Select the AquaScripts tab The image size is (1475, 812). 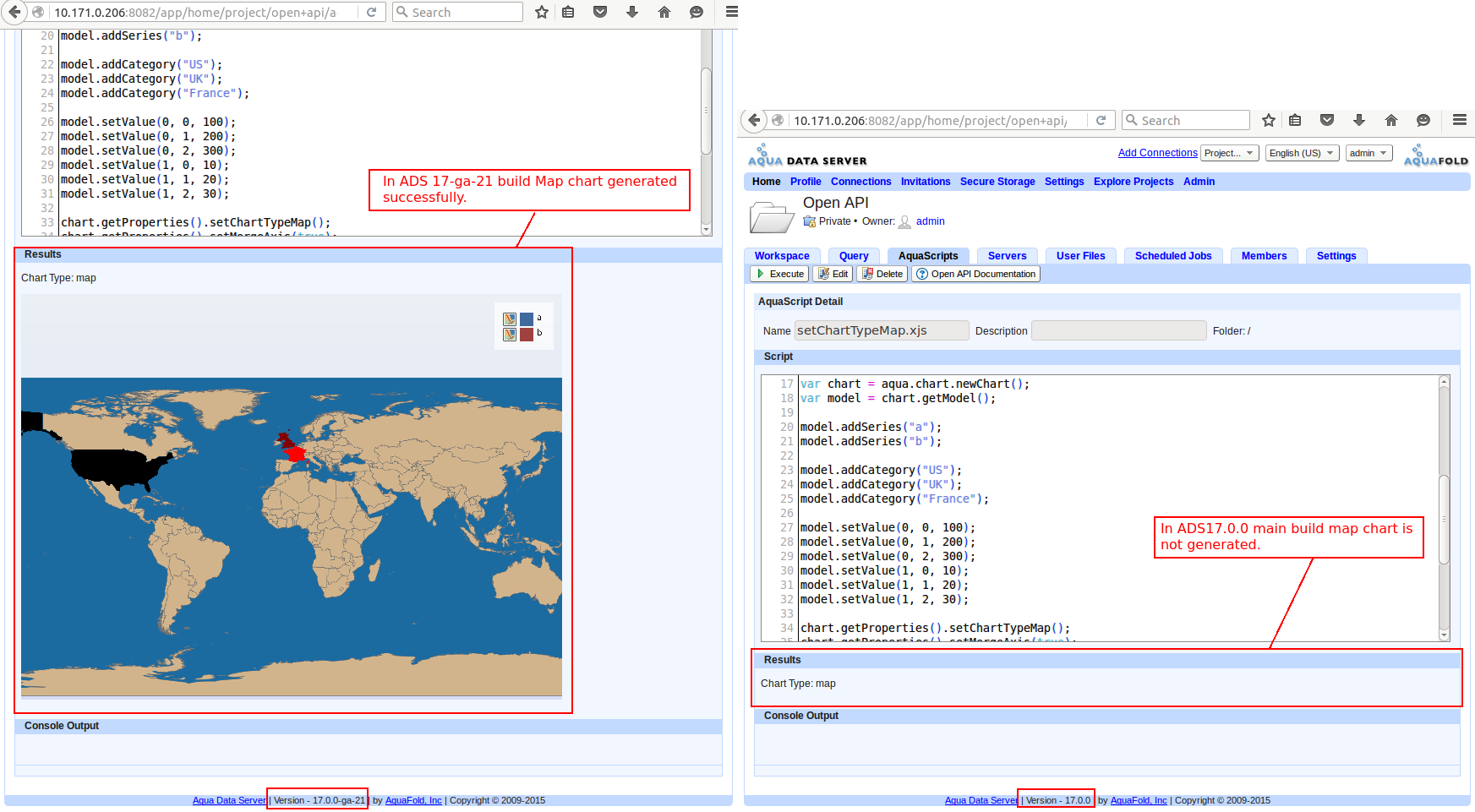point(928,256)
